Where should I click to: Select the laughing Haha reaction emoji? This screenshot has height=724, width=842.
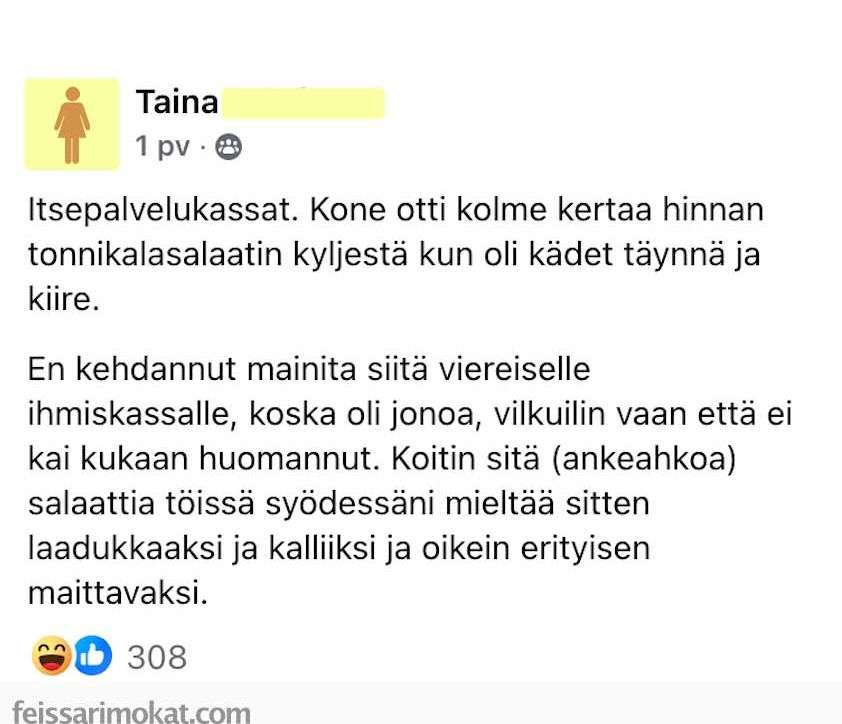52,656
